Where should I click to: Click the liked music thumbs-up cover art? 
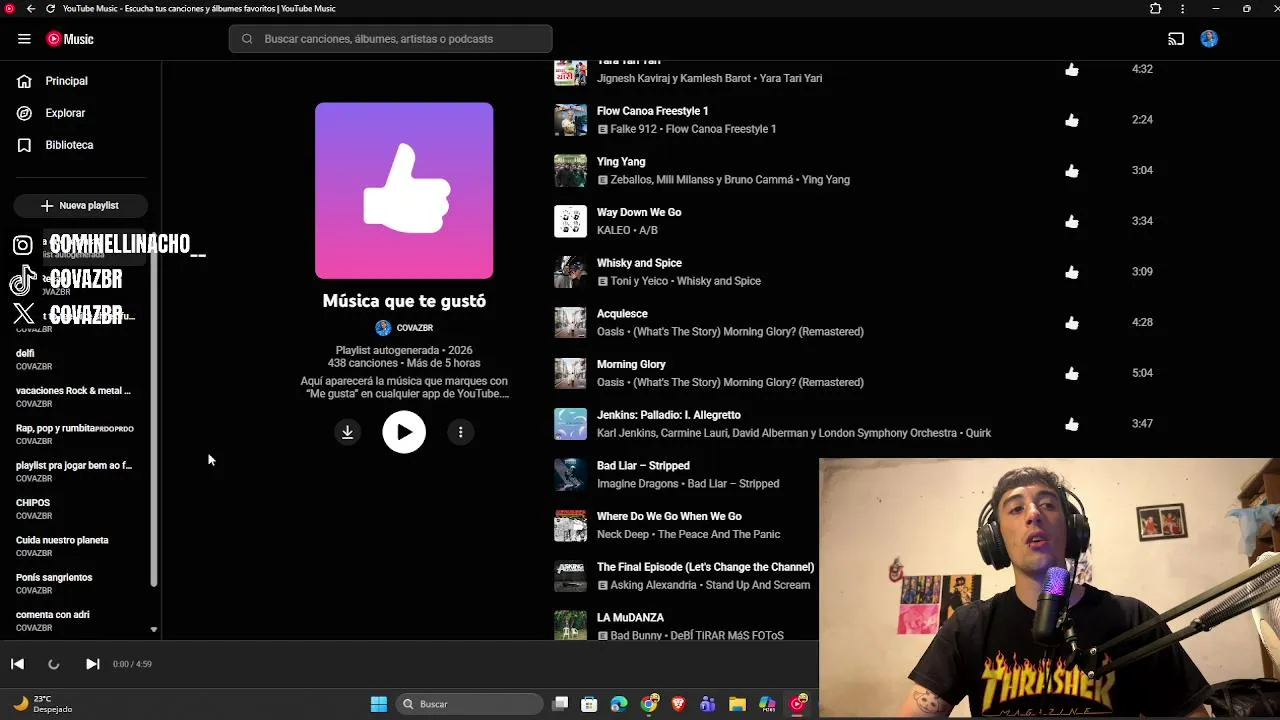[404, 190]
